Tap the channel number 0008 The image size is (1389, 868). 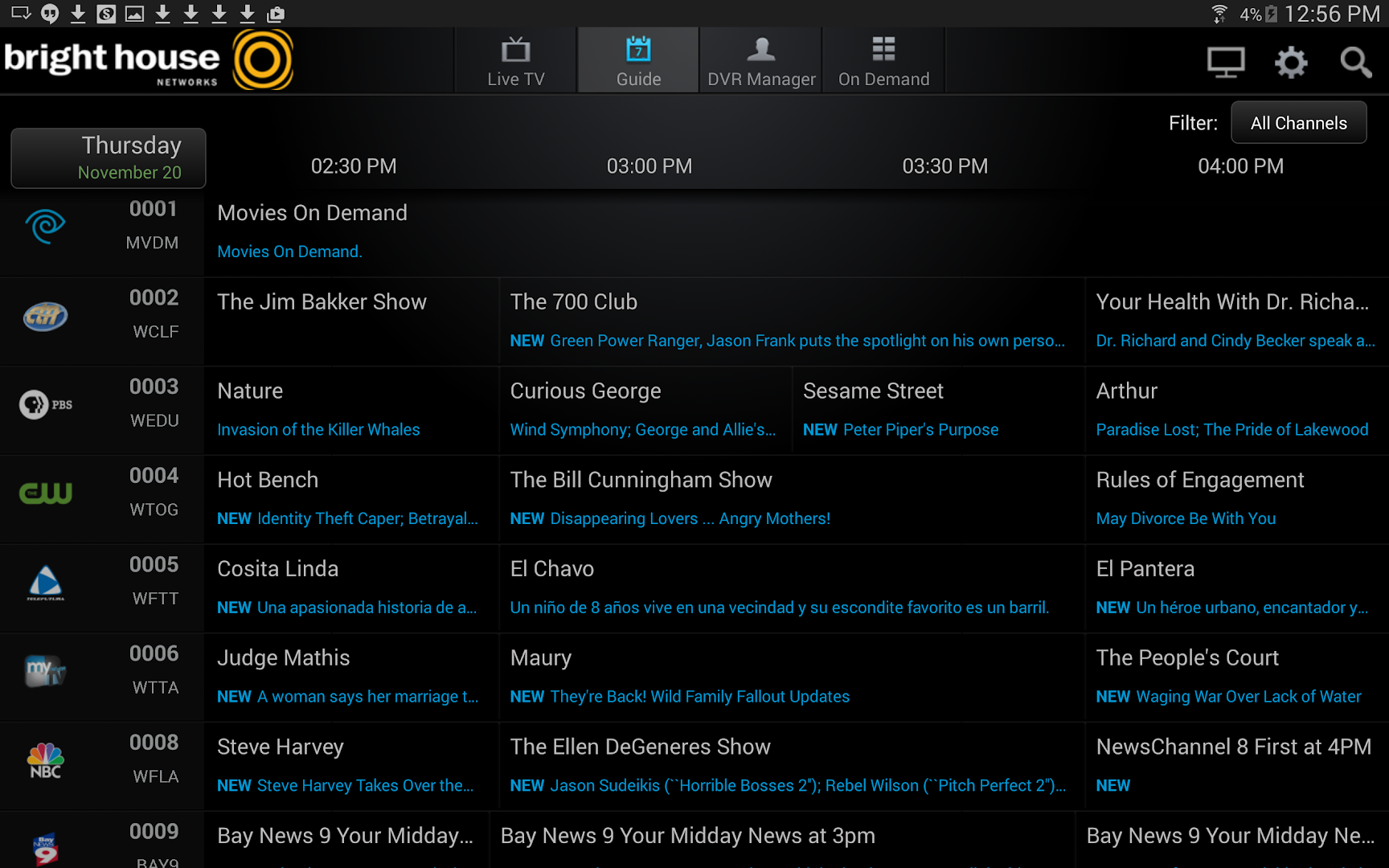coord(154,743)
